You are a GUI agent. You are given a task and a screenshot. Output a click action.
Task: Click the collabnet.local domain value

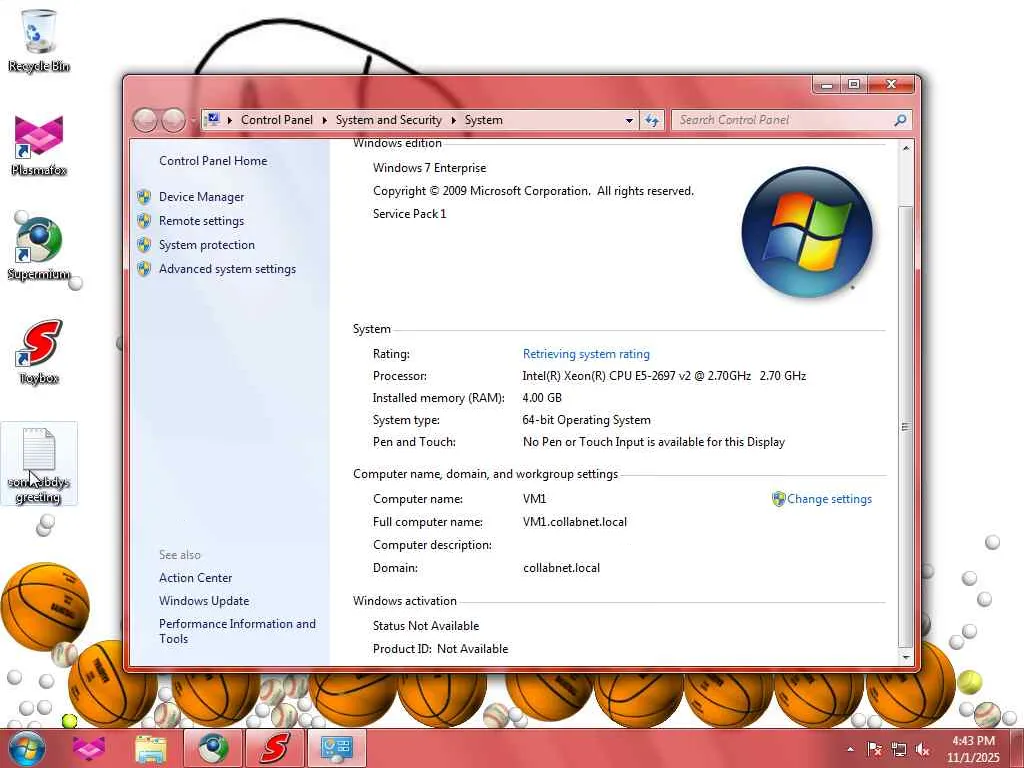561,568
